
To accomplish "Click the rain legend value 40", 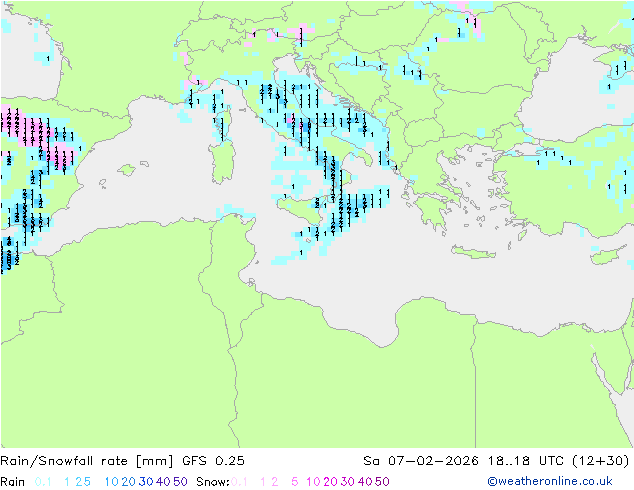I will [163, 482].
